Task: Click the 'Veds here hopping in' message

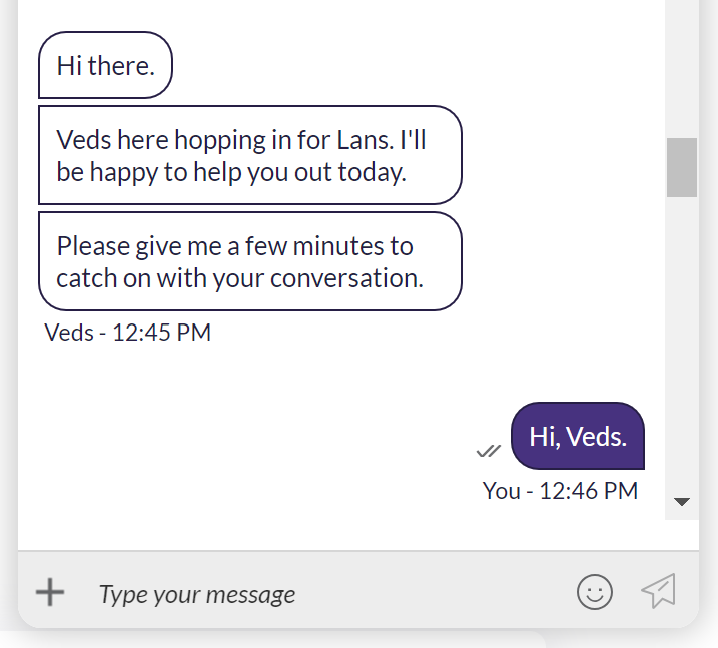Action: [x=249, y=155]
